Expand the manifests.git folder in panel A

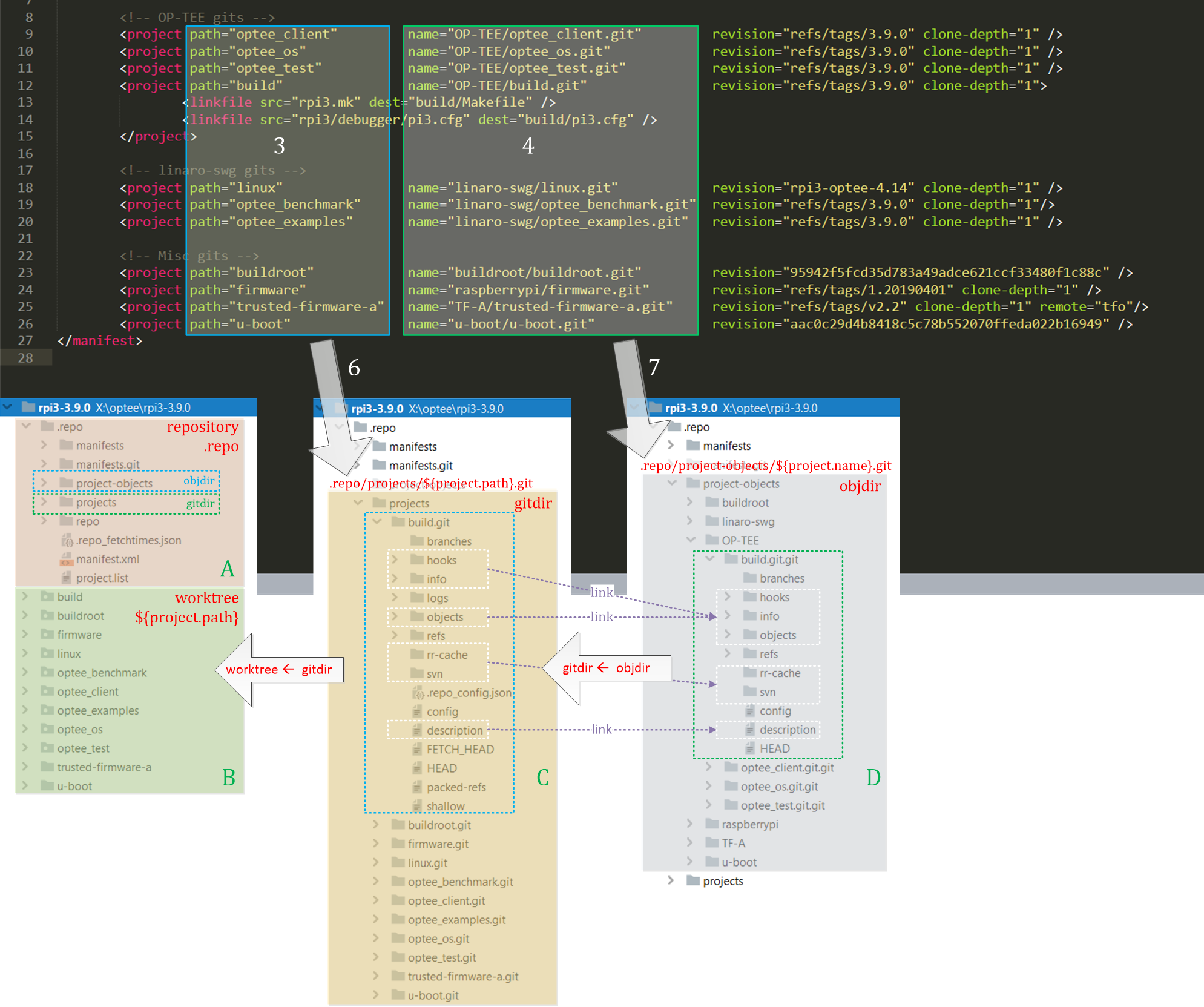pyautogui.click(x=44, y=464)
